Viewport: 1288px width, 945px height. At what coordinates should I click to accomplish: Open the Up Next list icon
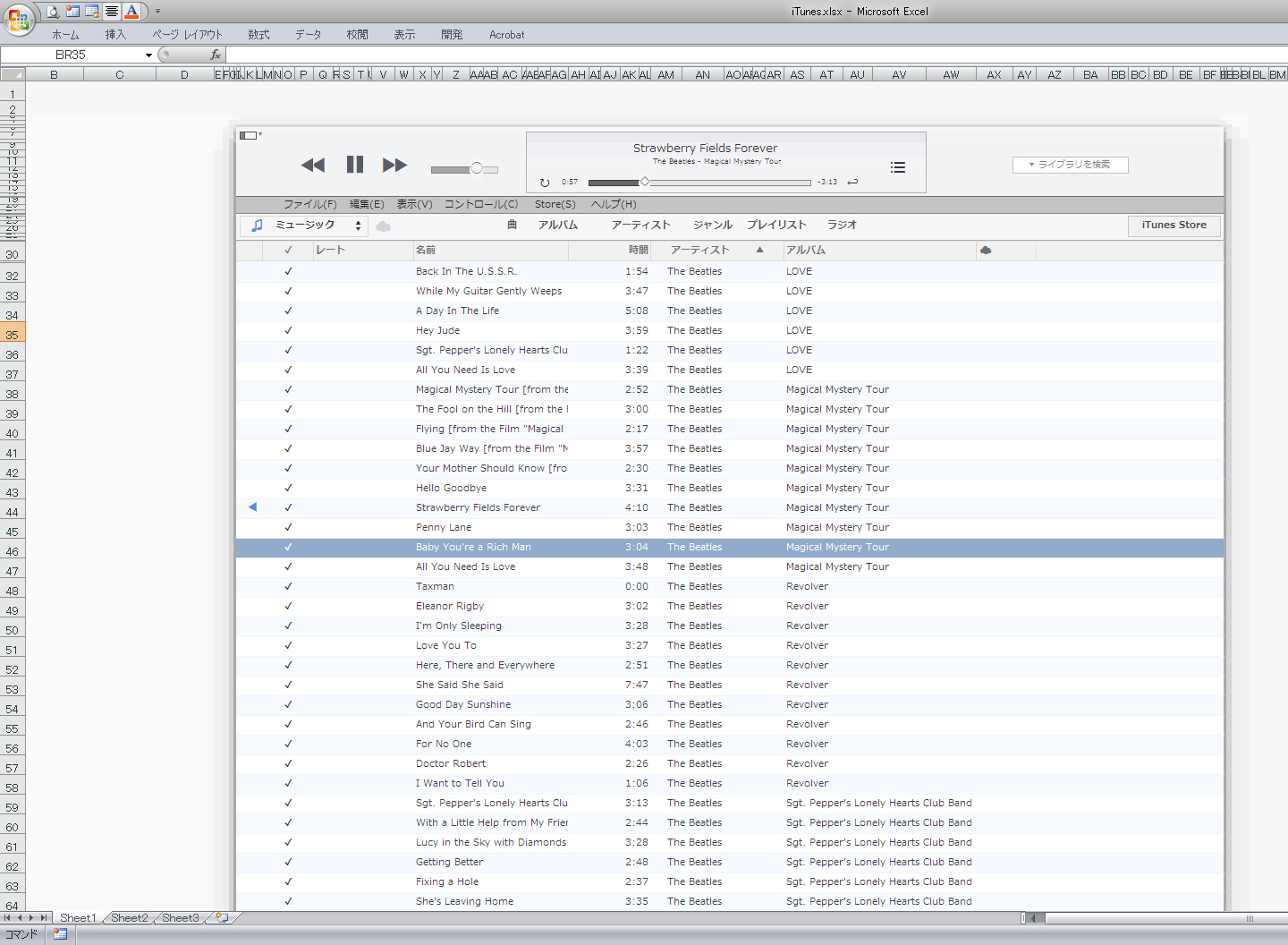click(898, 167)
